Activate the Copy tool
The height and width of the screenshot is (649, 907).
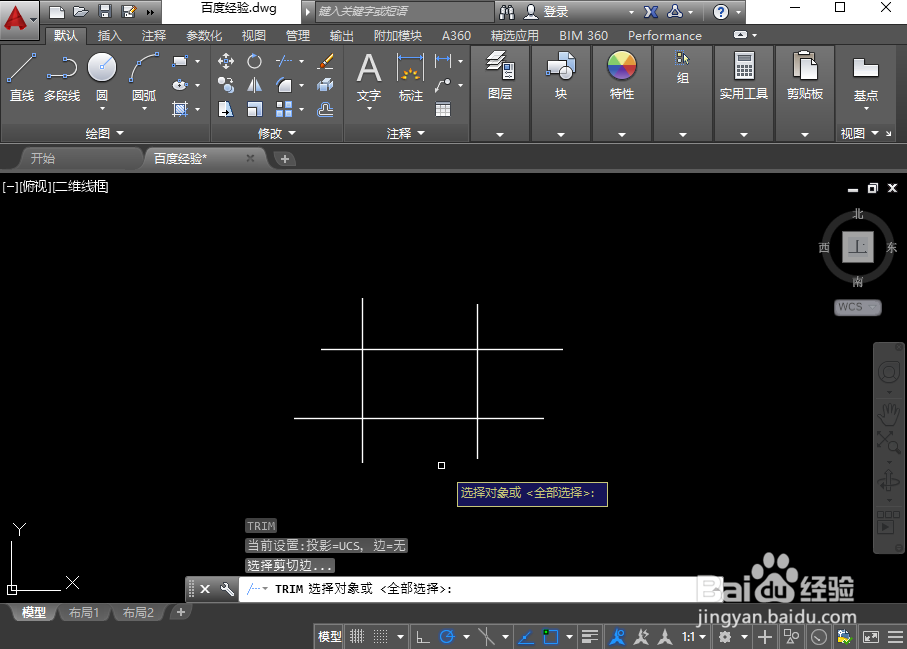pyautogui.click(x=226, y=85)
